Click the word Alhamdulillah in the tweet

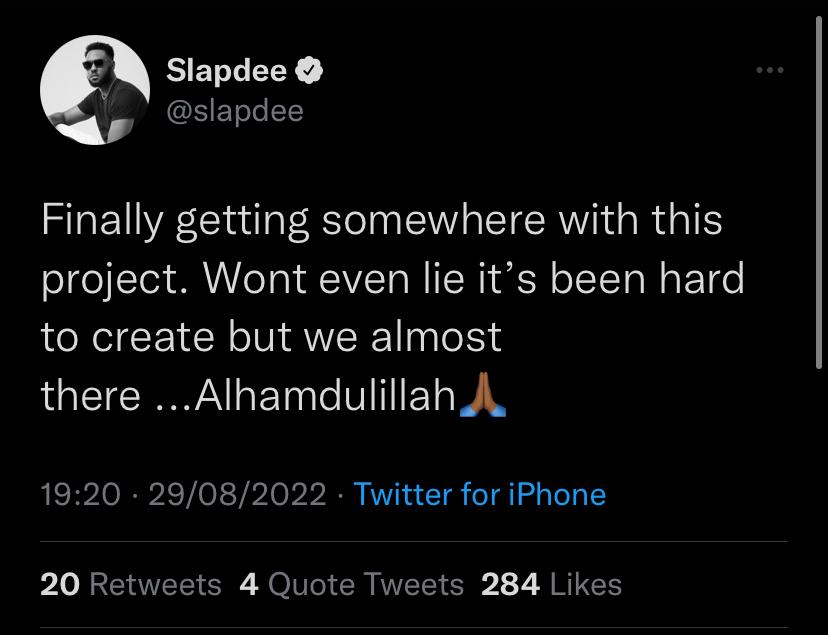[x=326, y=396]
